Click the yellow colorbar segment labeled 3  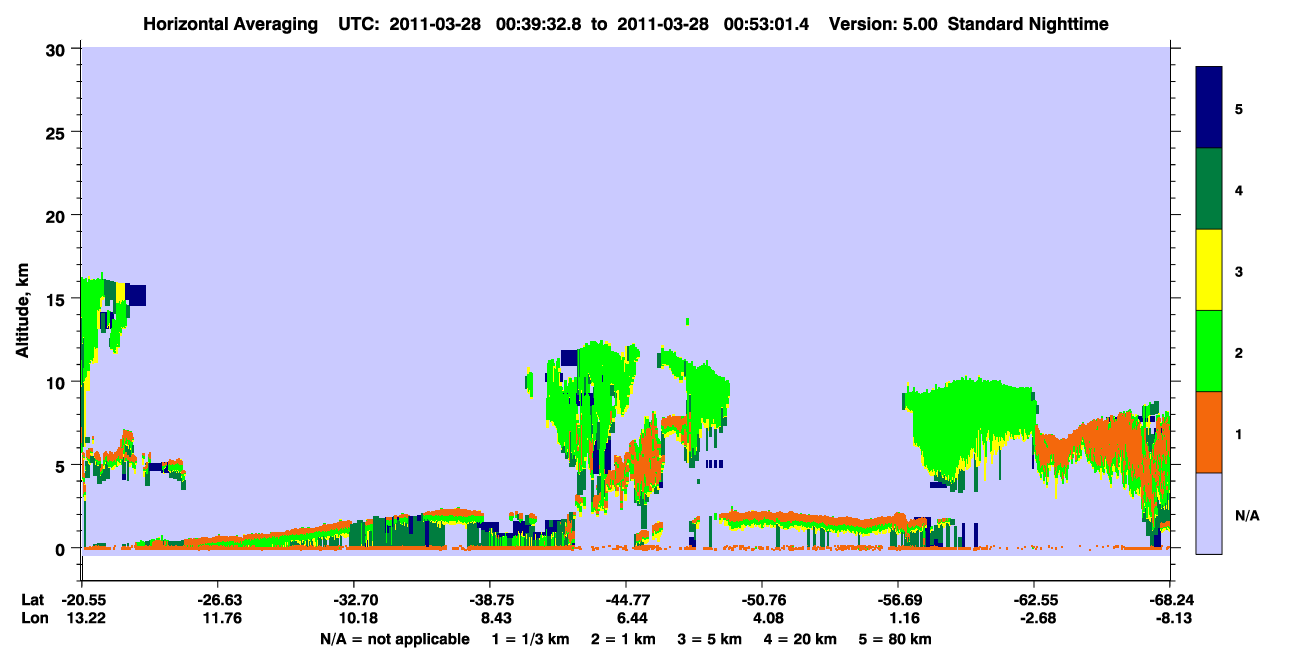pyautogui.click(x=1209, y=270)
